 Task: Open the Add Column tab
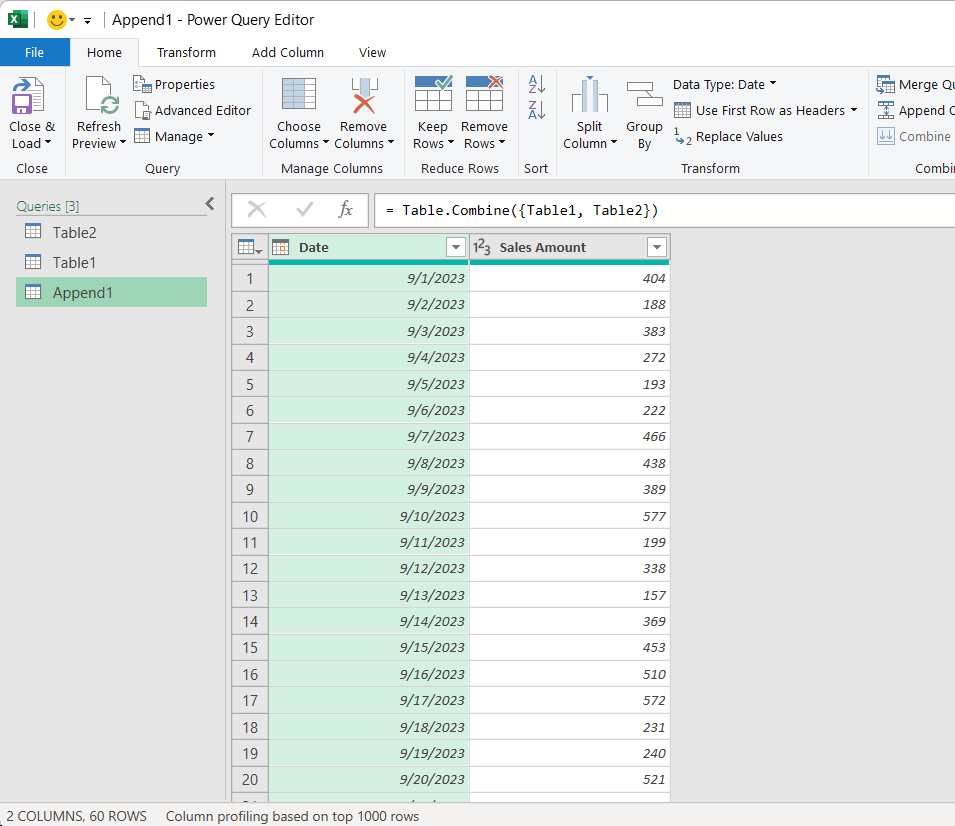tap(288, 53)
